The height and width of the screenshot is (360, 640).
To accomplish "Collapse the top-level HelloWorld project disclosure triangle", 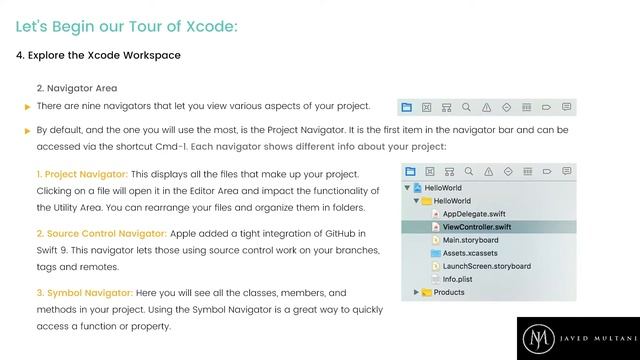I will 407,188.
